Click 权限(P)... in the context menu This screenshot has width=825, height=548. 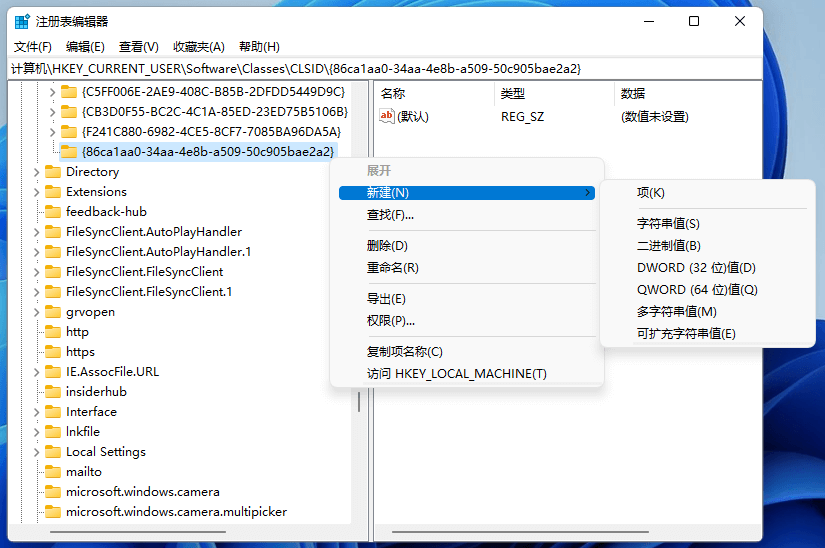[x=390, y=321]
